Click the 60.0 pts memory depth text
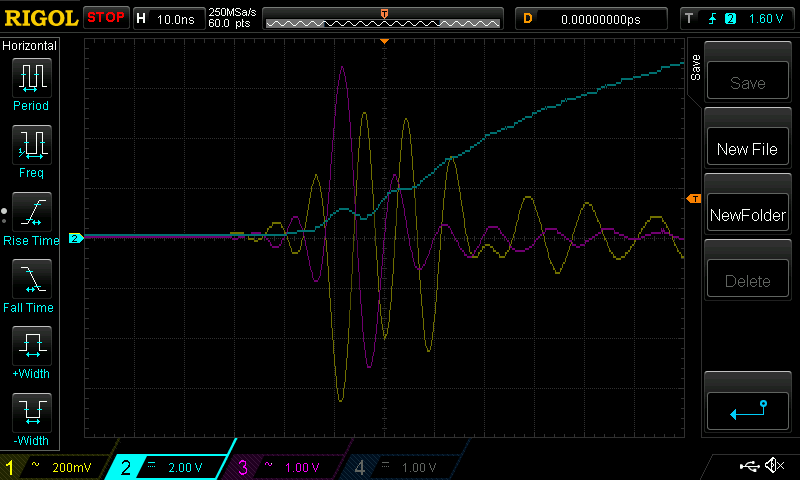The image size is (800, 480). (229, 23)
